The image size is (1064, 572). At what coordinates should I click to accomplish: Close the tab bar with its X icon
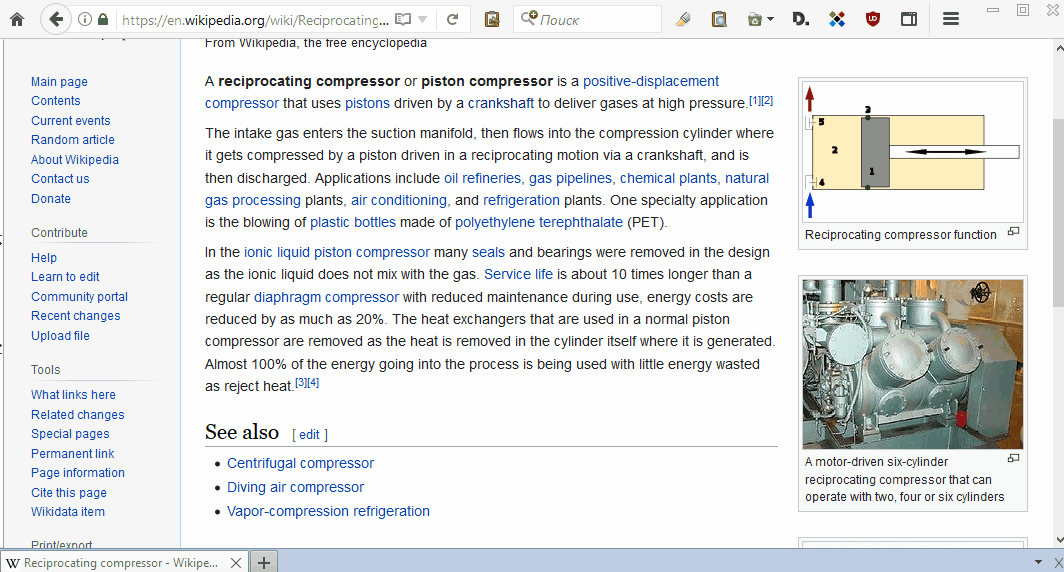1058,562
